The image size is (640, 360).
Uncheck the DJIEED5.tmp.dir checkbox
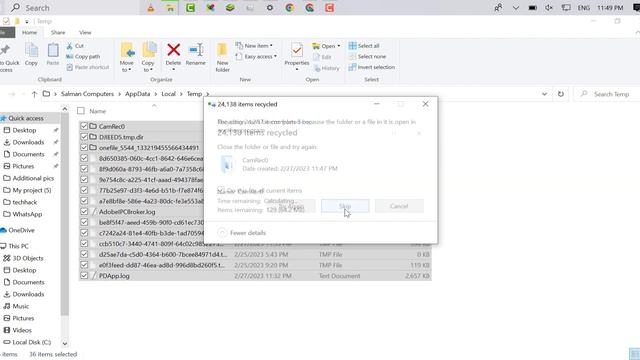click(84, 137)
